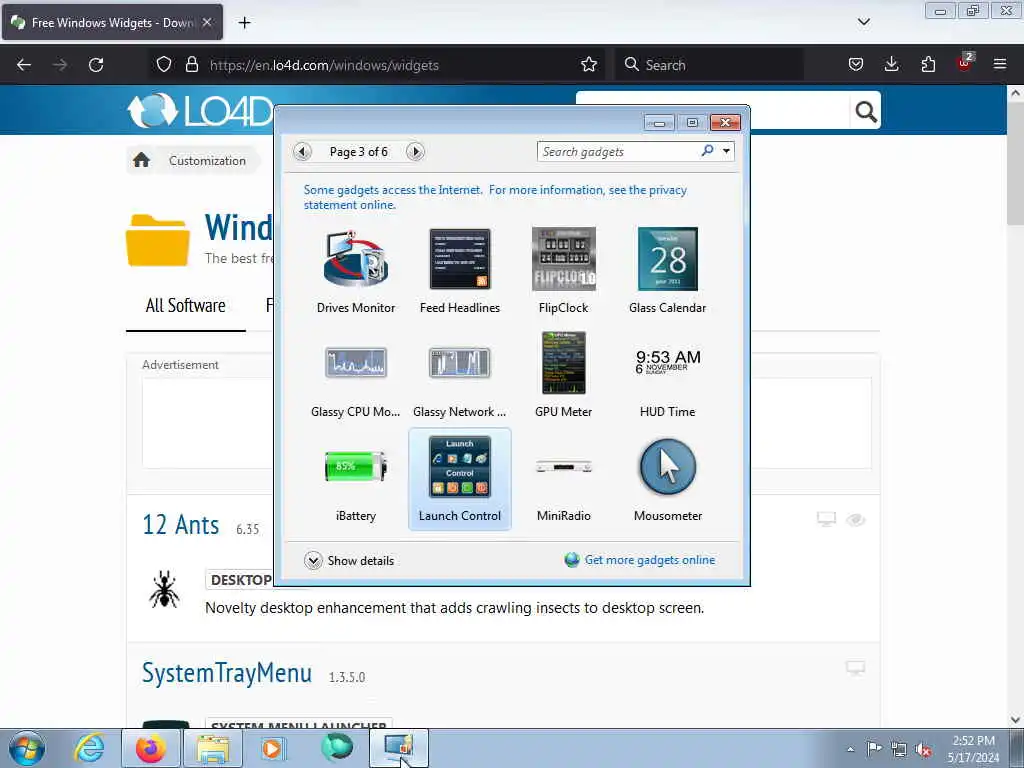Select the Glassy Network gadget icon
This screenshot has width=1024, height=768.
[460, 363]
